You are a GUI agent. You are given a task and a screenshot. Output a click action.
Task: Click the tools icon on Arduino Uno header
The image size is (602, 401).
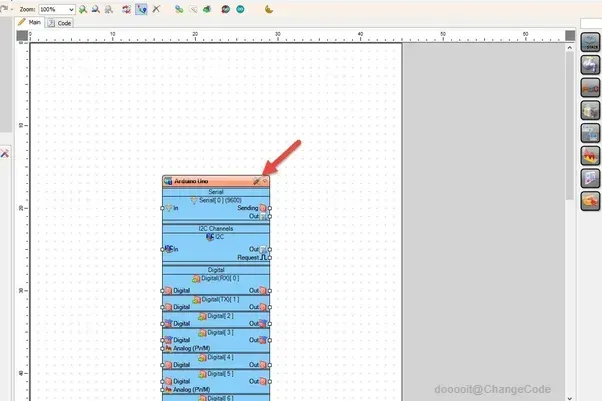pos(256,181)
